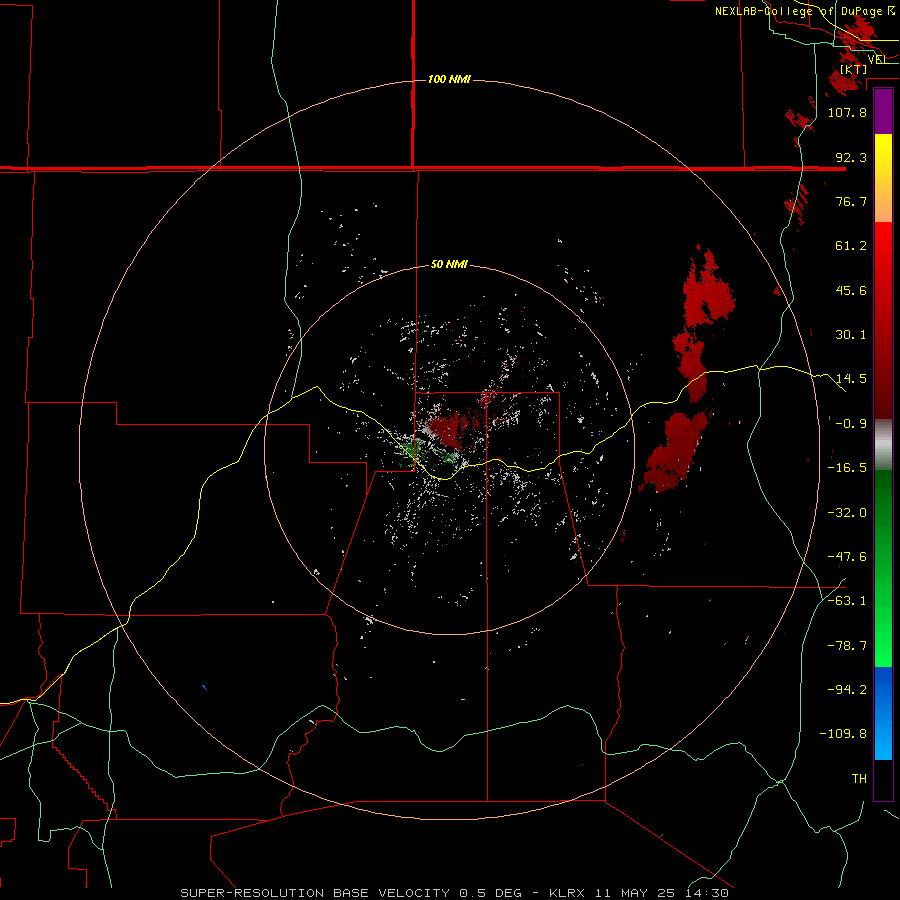Screen dimensions: 900x900
Task: Pick the black TH segment of the color bar
Action: (883, 779)
